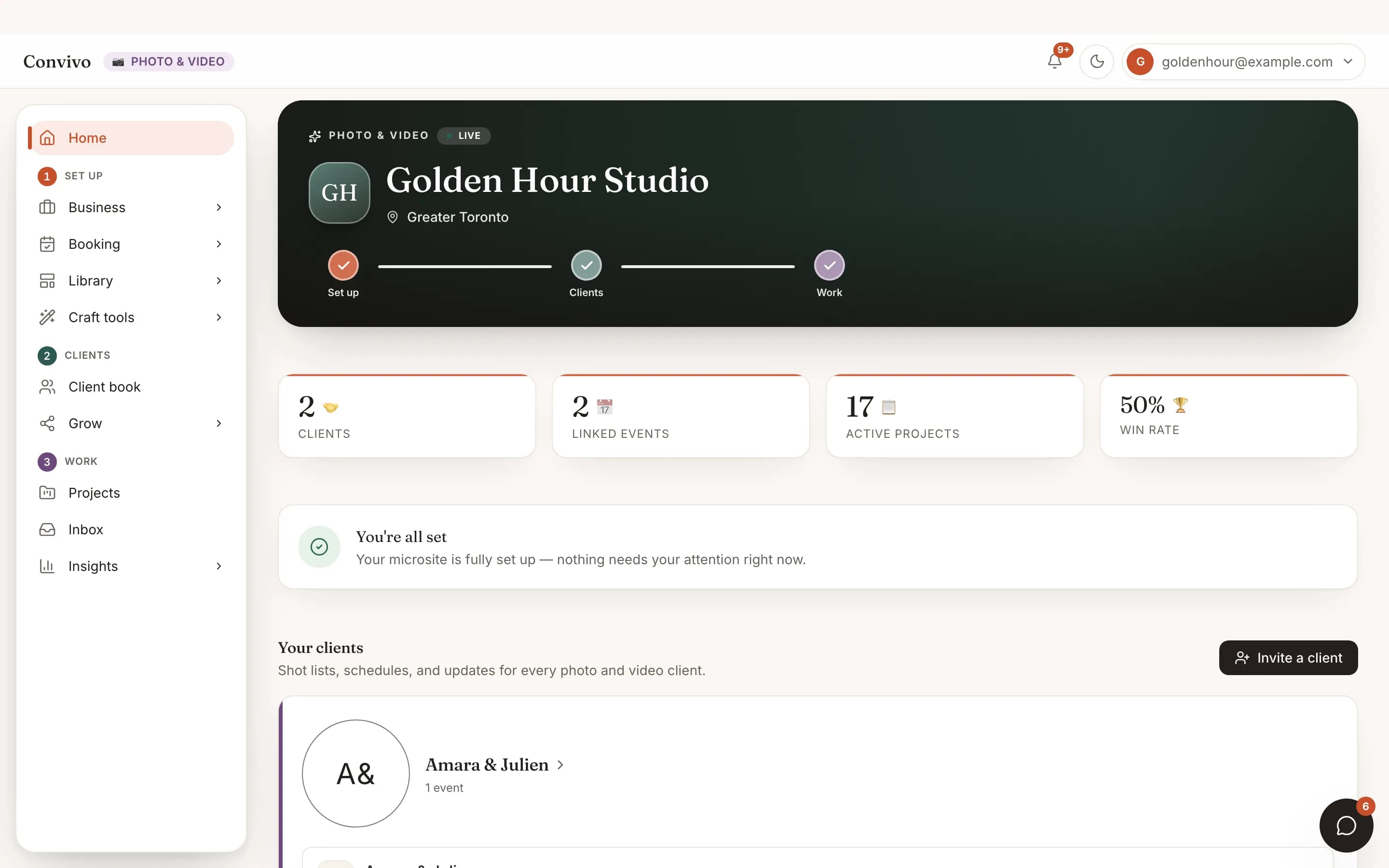The height and width of the screenshot is (868, 1389).
Task: Expand the Craft tools submenu chevron
Action: pyautogui.click(x=218, y=317)
